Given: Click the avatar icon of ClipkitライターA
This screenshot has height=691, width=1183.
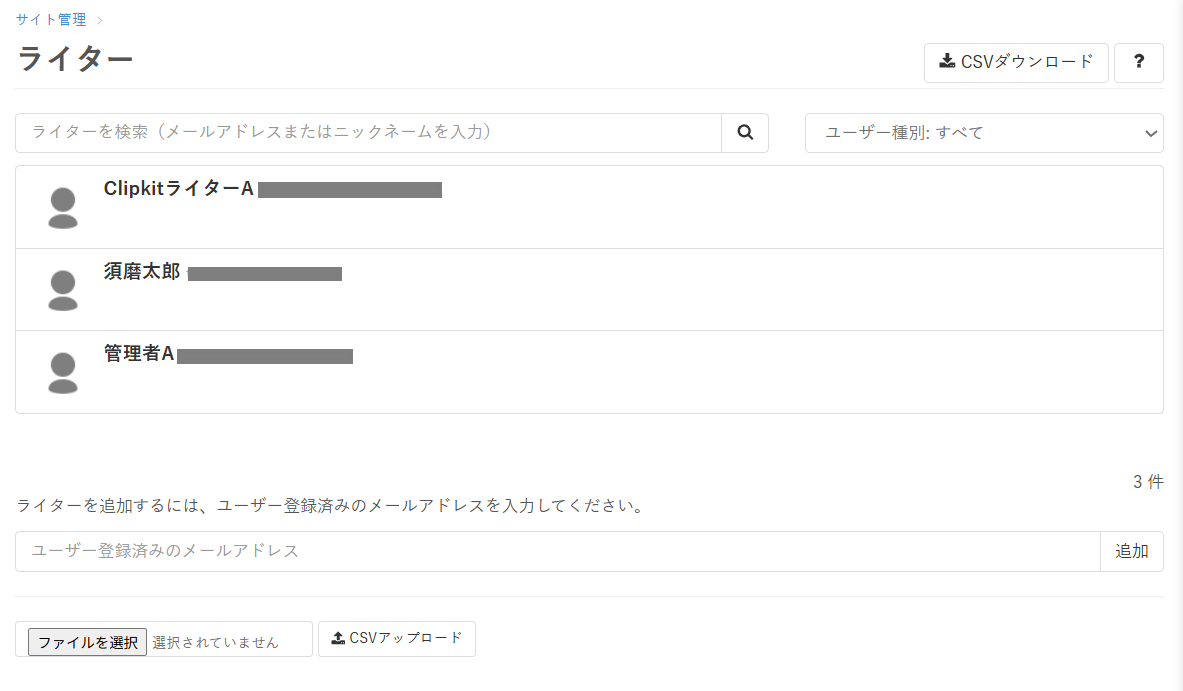Looking at the screenshot, I should coord(63,207).
